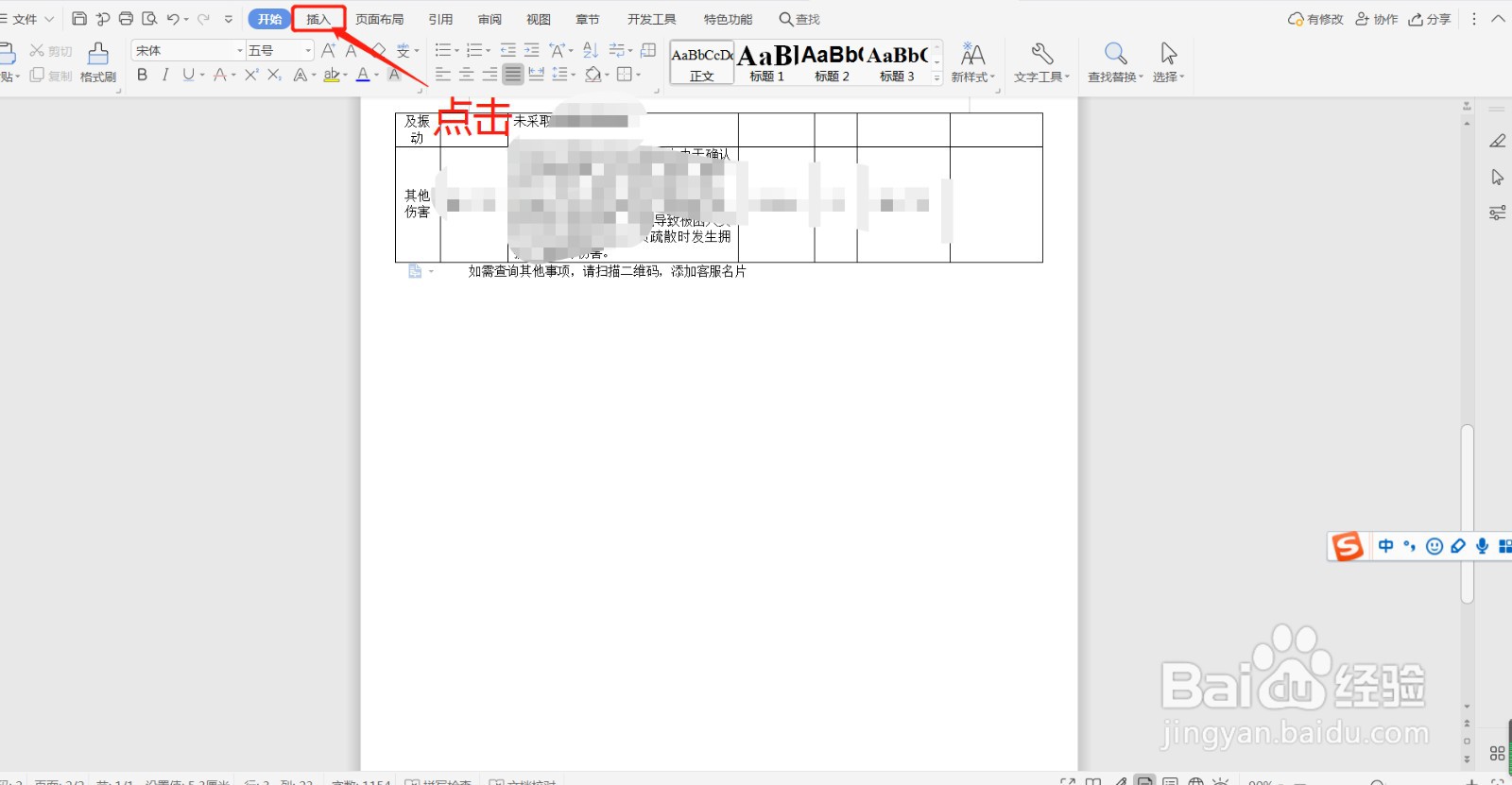
Task: Open the 页面布局 (Page Layout) tab
Action: pyautogui.click(x=380, y=19)
